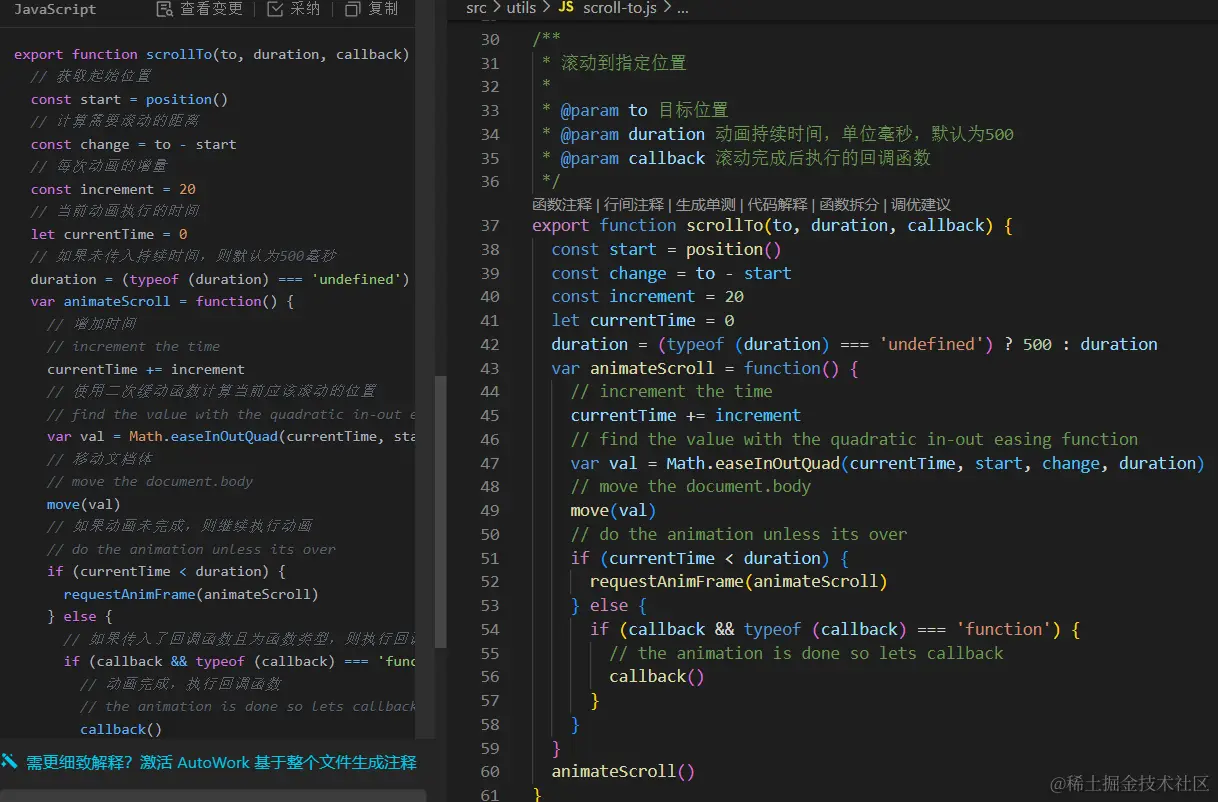The height and width of the screenshot is (802, 1218).
Task: Click the 函数拆分 code lens action
Action: coord(850,204)
